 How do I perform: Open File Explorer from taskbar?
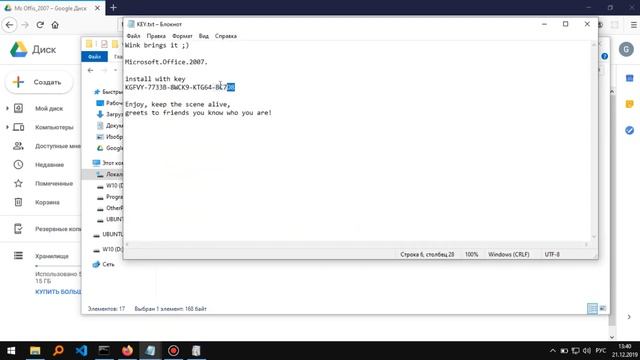click(35, 351)
